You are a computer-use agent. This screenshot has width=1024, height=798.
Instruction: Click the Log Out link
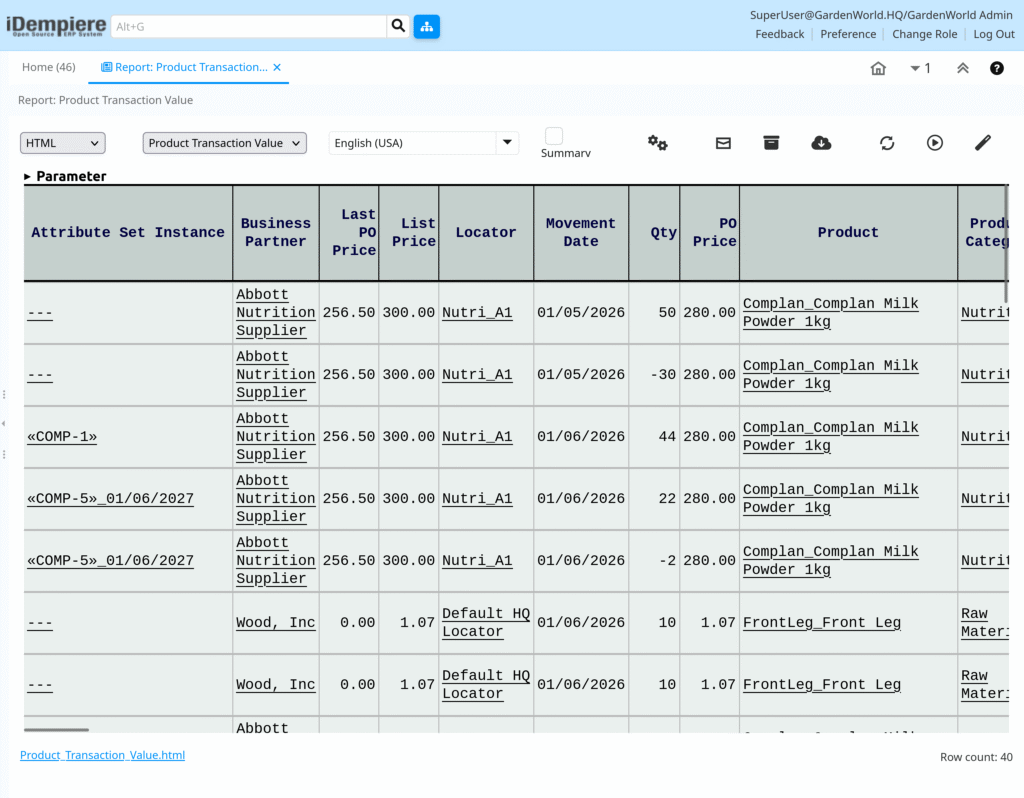(x=993, y=33)
